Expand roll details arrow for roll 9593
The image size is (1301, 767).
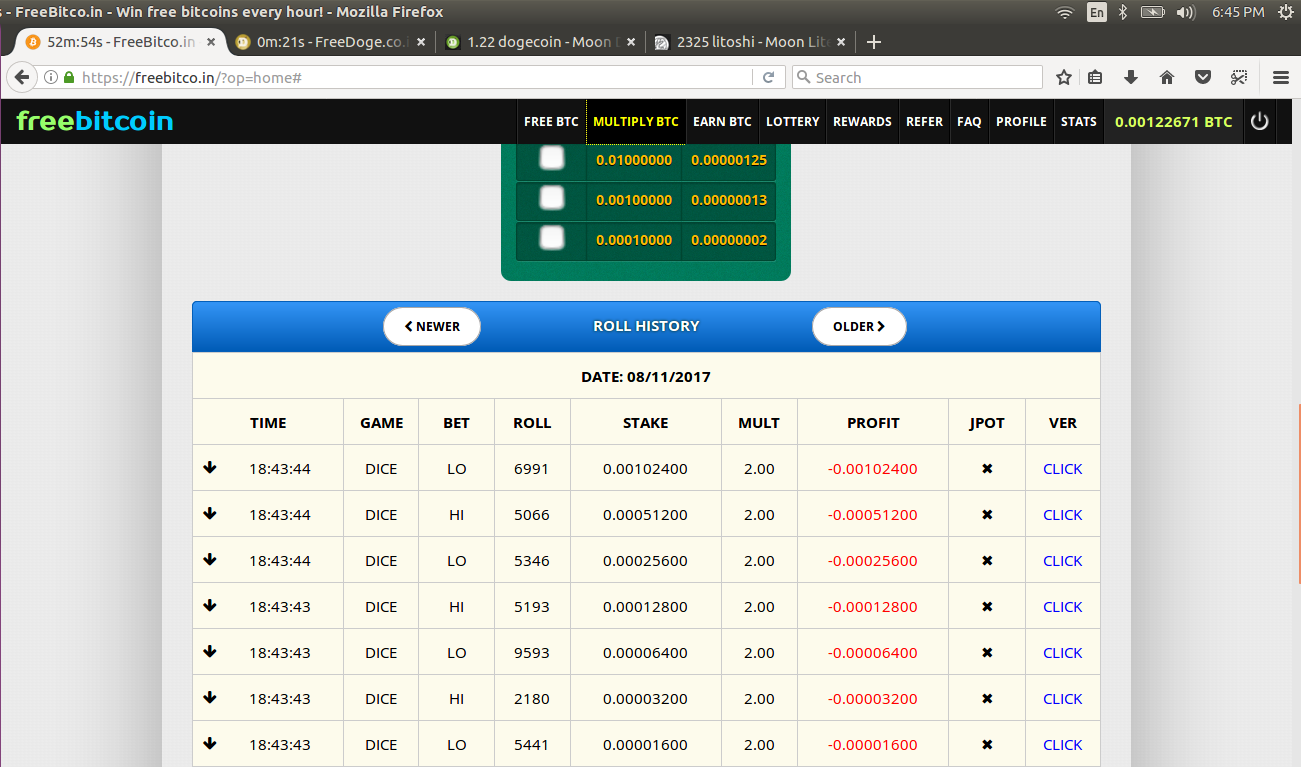click(x=210, y=651)
